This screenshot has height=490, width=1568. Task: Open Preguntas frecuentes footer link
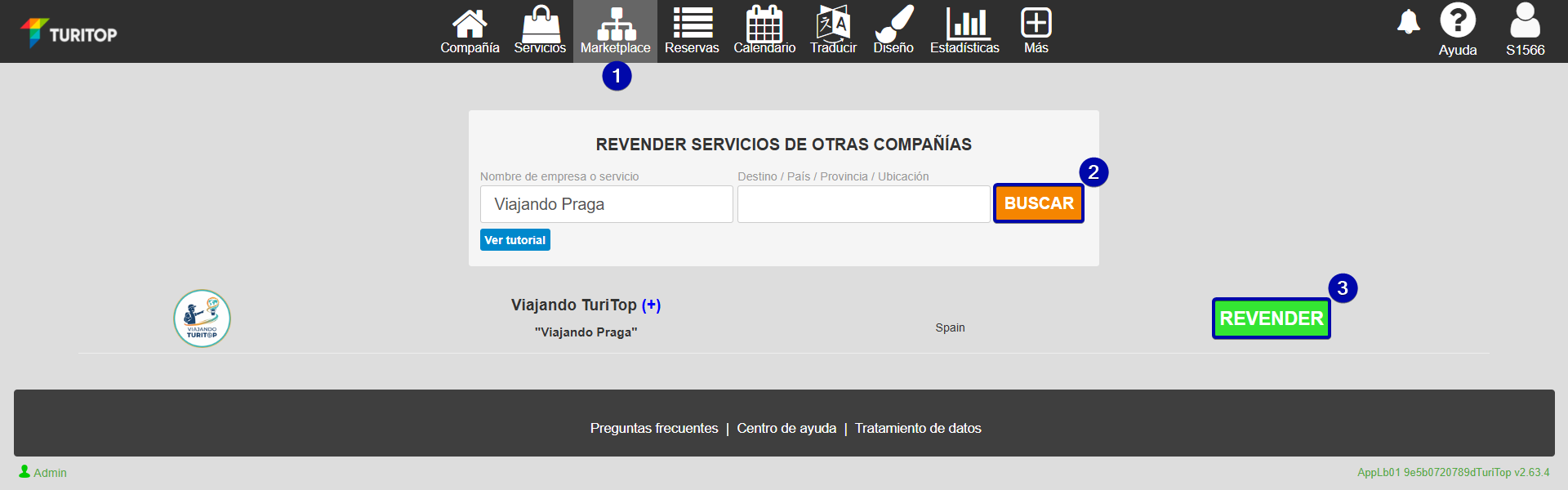654,428
